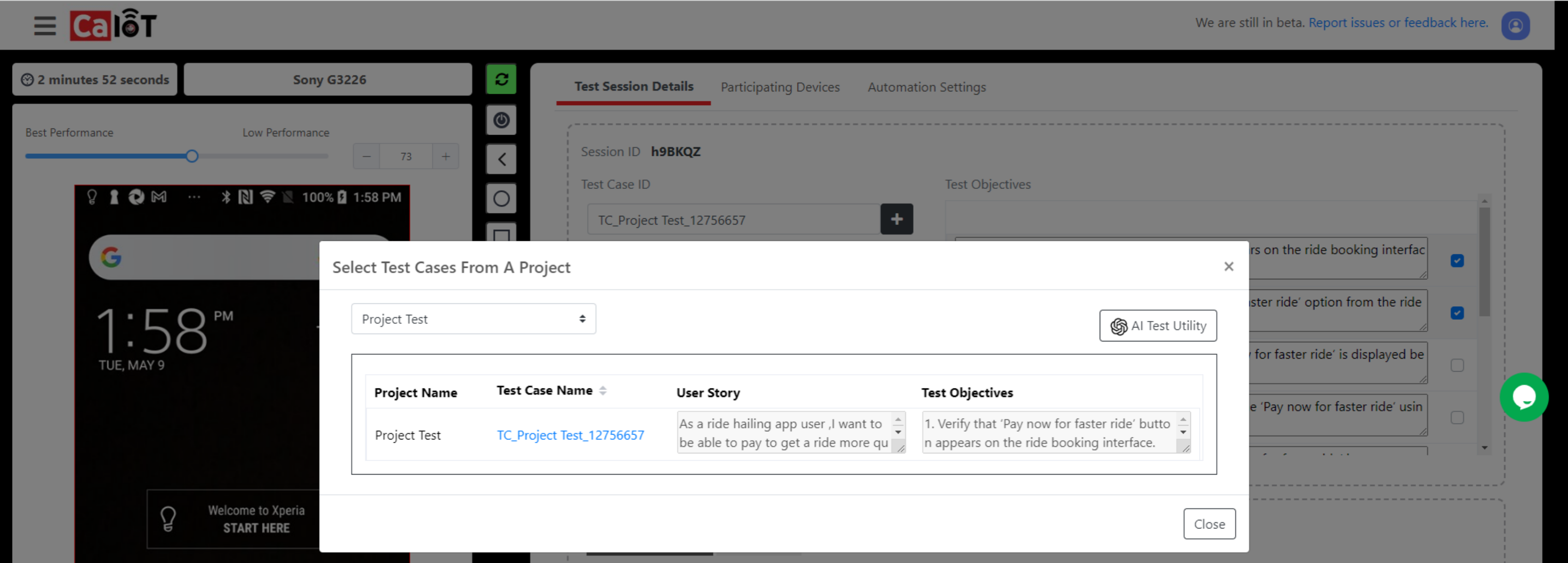
Task: Click the Close button in the dialog
Action: 1209,524
